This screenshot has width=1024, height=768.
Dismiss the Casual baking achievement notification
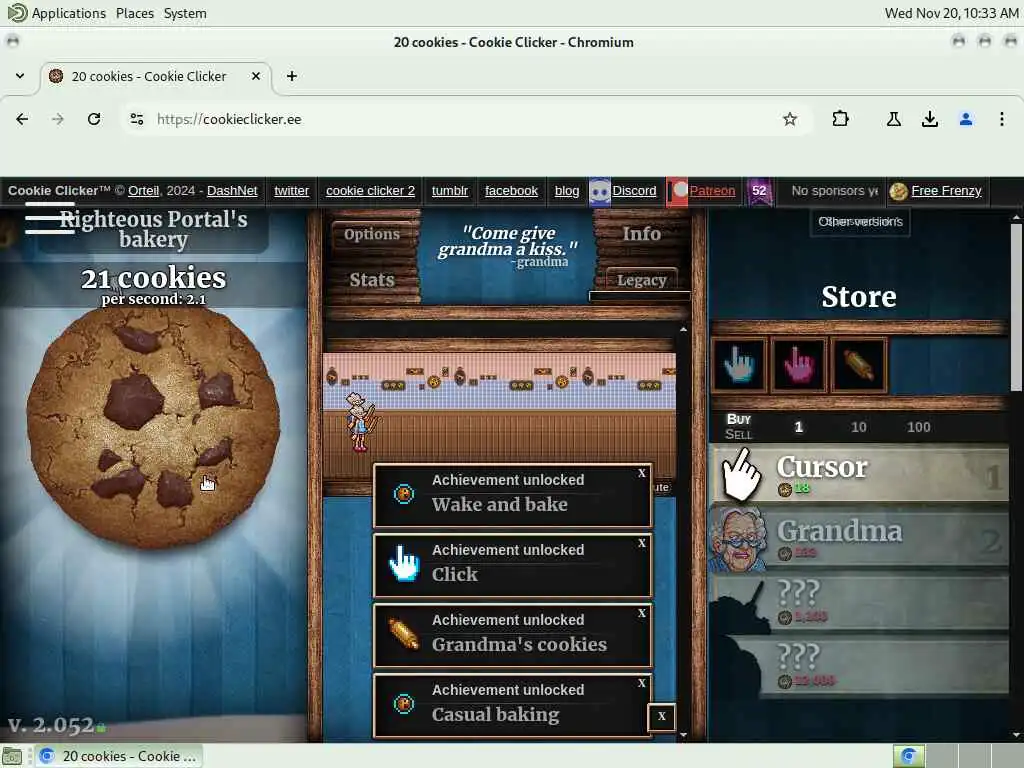(x=641, y=682)
